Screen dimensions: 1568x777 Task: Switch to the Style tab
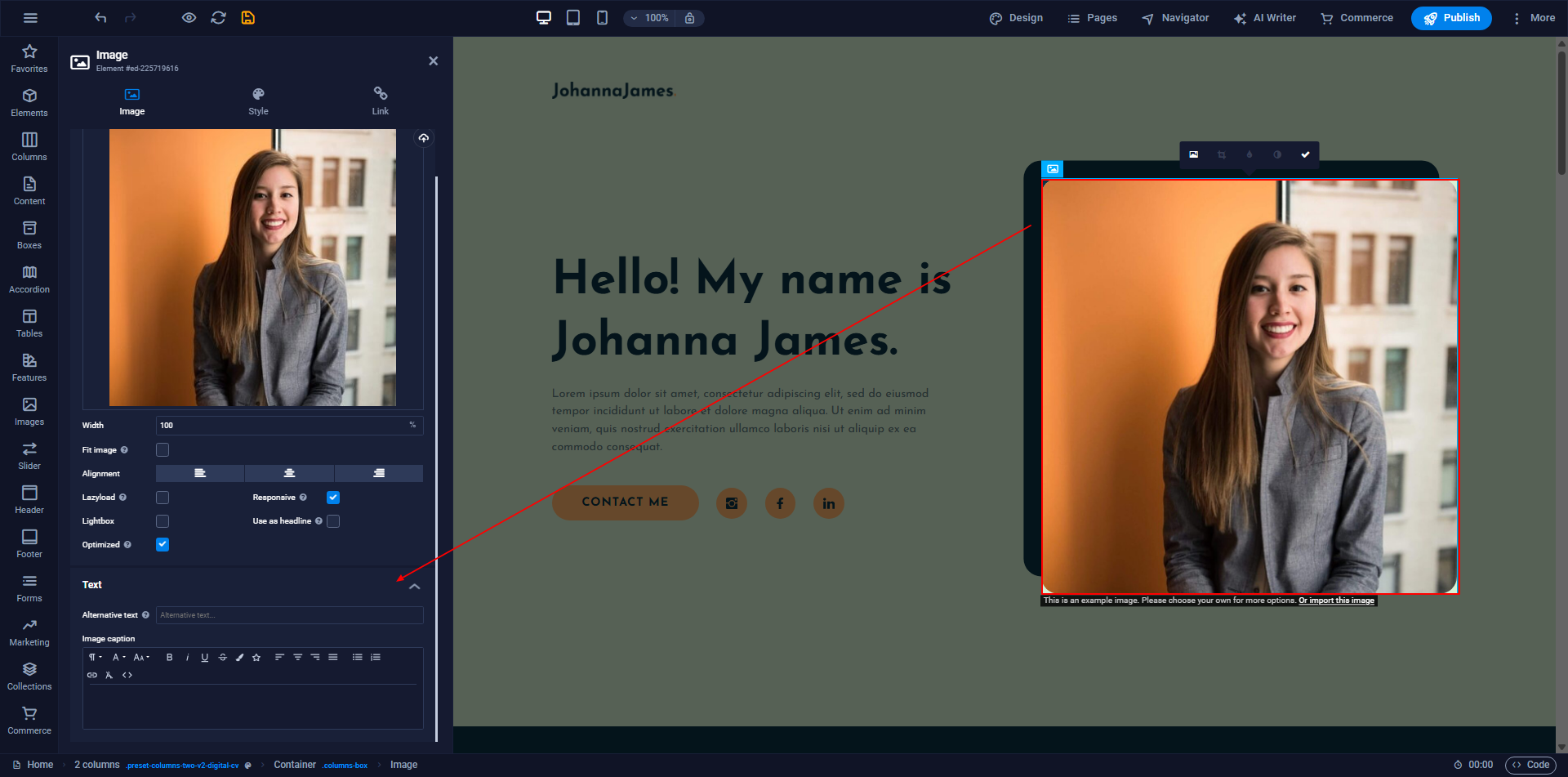258,101
